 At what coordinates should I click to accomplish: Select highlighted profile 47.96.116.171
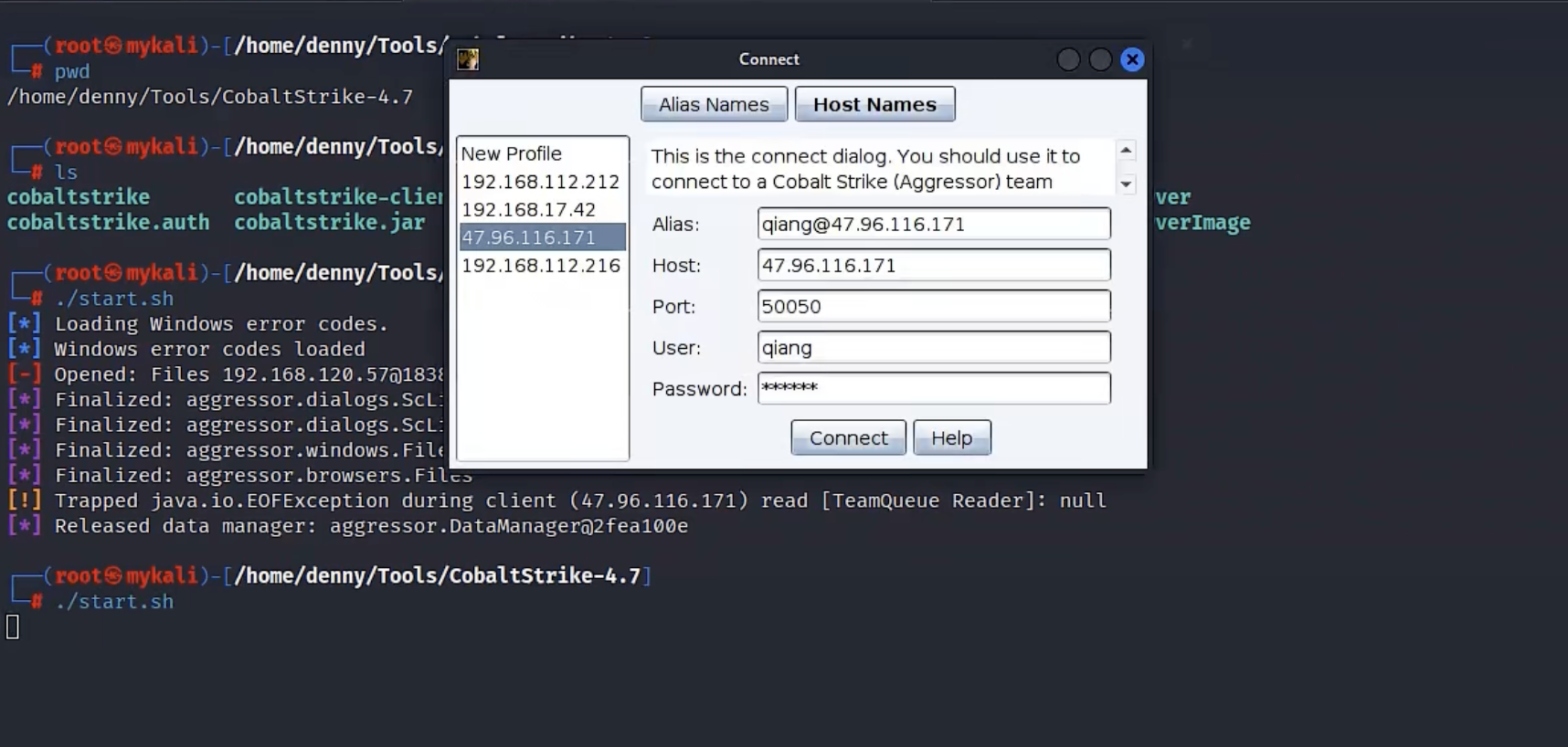click(x=543, y=237)
